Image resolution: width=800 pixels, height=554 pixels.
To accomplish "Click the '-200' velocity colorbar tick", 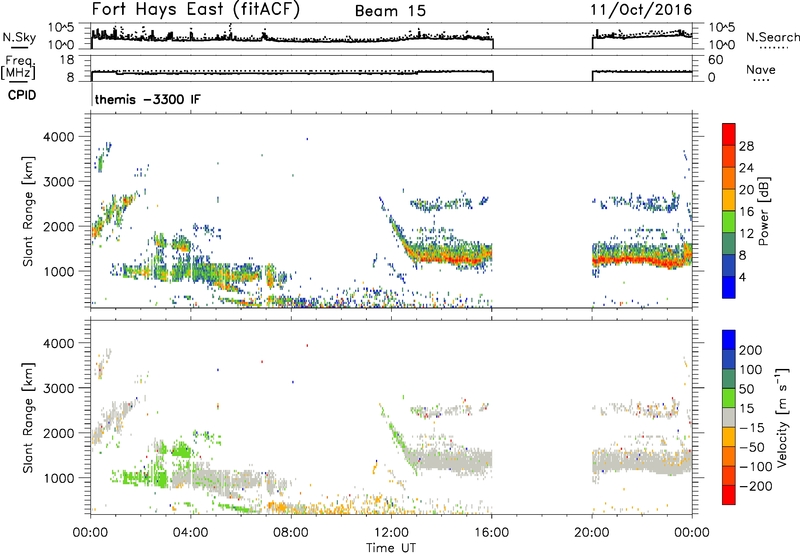I will tap(756, 486).
